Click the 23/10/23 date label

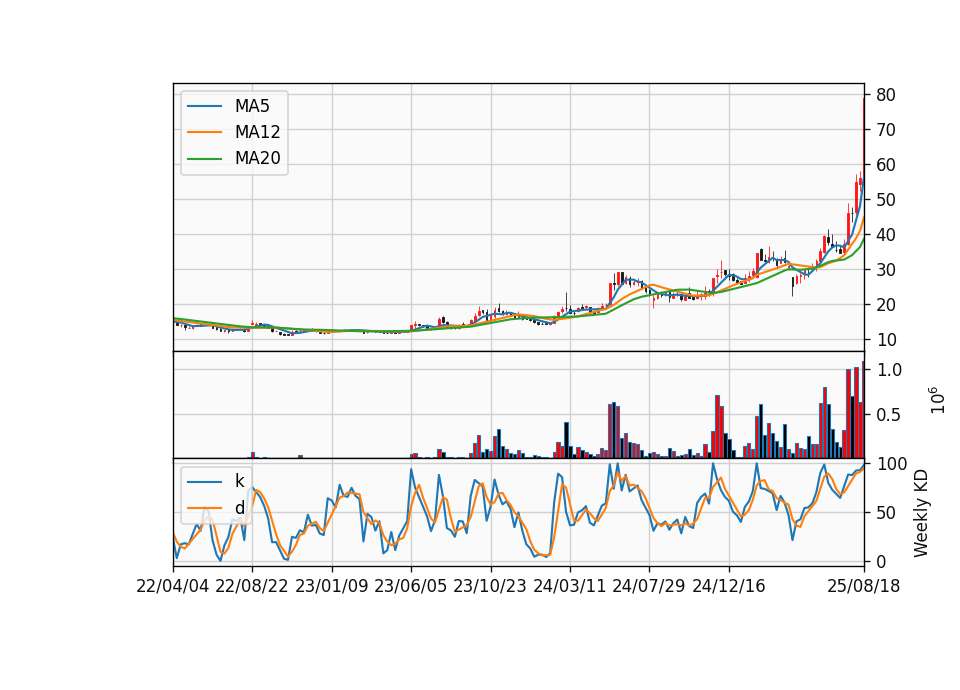point(490,586)
